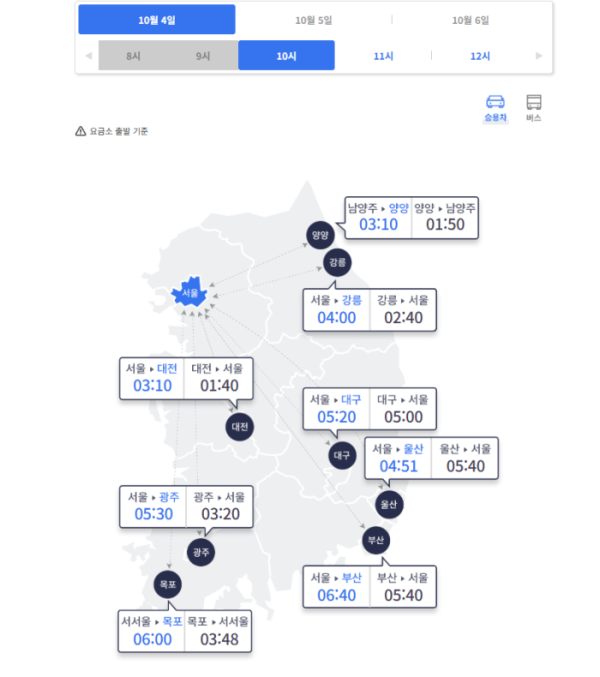Click the 광주 city marker
Image resolution: width=600 pixels, height=677 pixels.
[x=201, y=552]
